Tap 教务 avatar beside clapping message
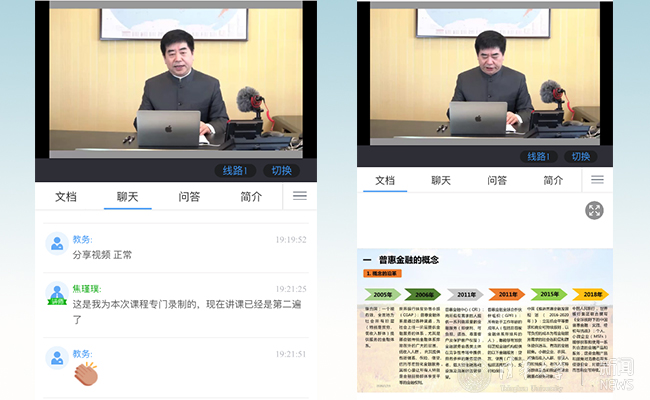The height and width of the screenshot is (400, 650). 56,358
